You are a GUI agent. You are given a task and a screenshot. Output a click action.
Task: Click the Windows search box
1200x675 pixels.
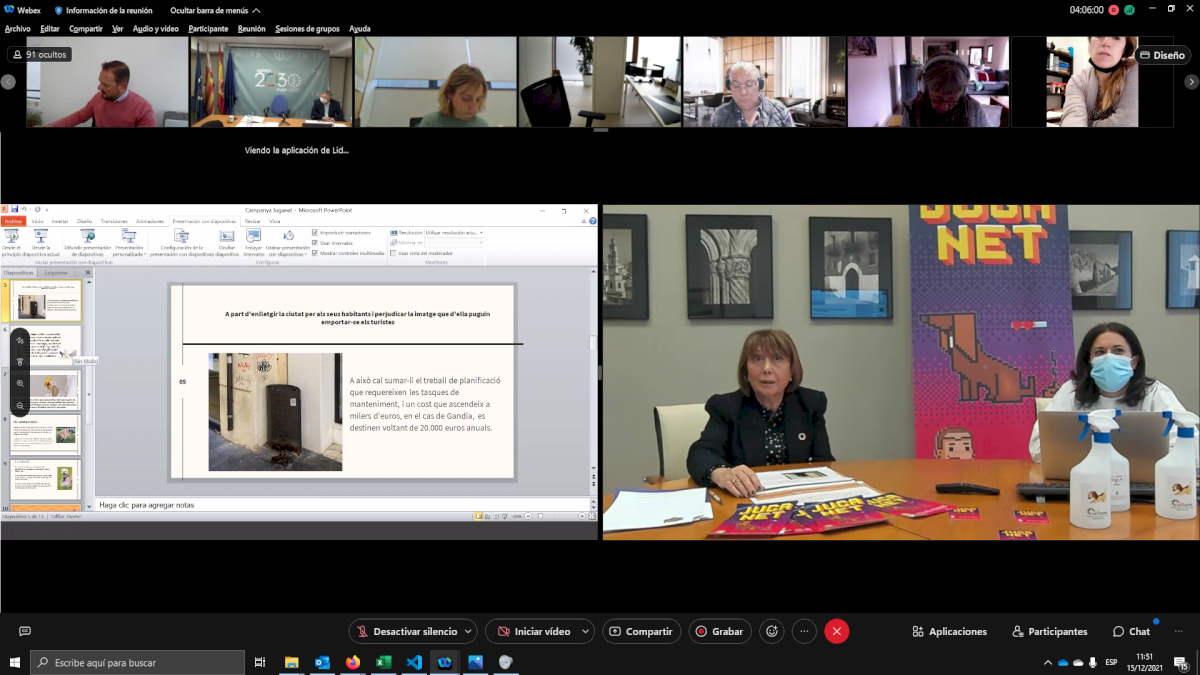click(x=140, y=662)
